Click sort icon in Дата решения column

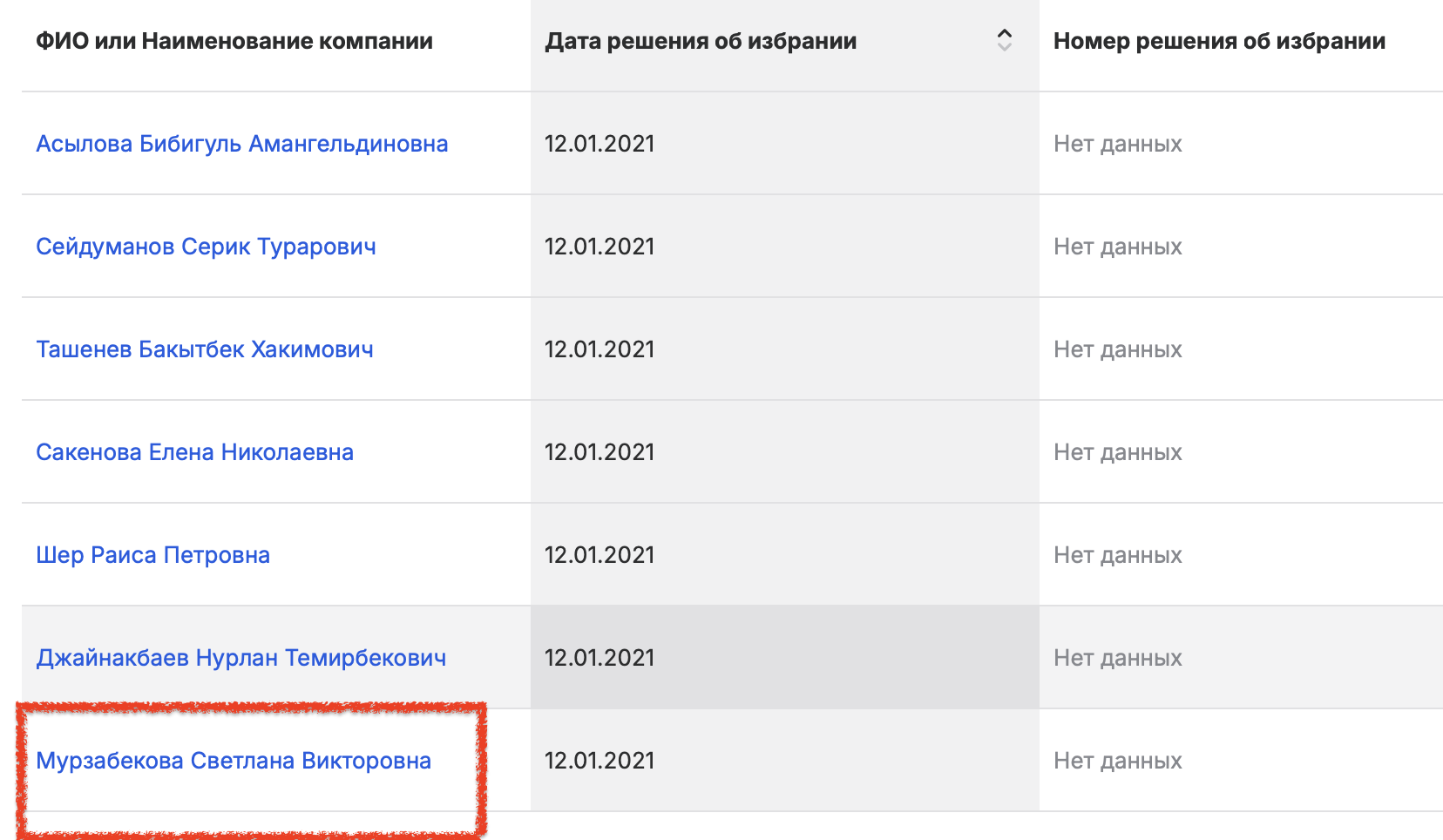click(x=1004, y=40)
